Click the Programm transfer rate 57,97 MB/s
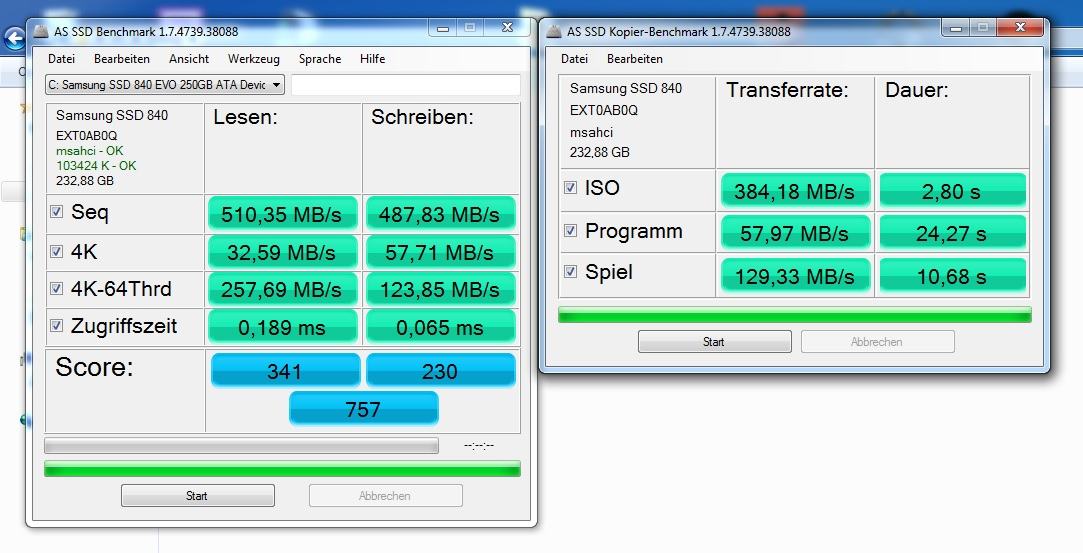The image size is (1083, 553). (794, 233)
